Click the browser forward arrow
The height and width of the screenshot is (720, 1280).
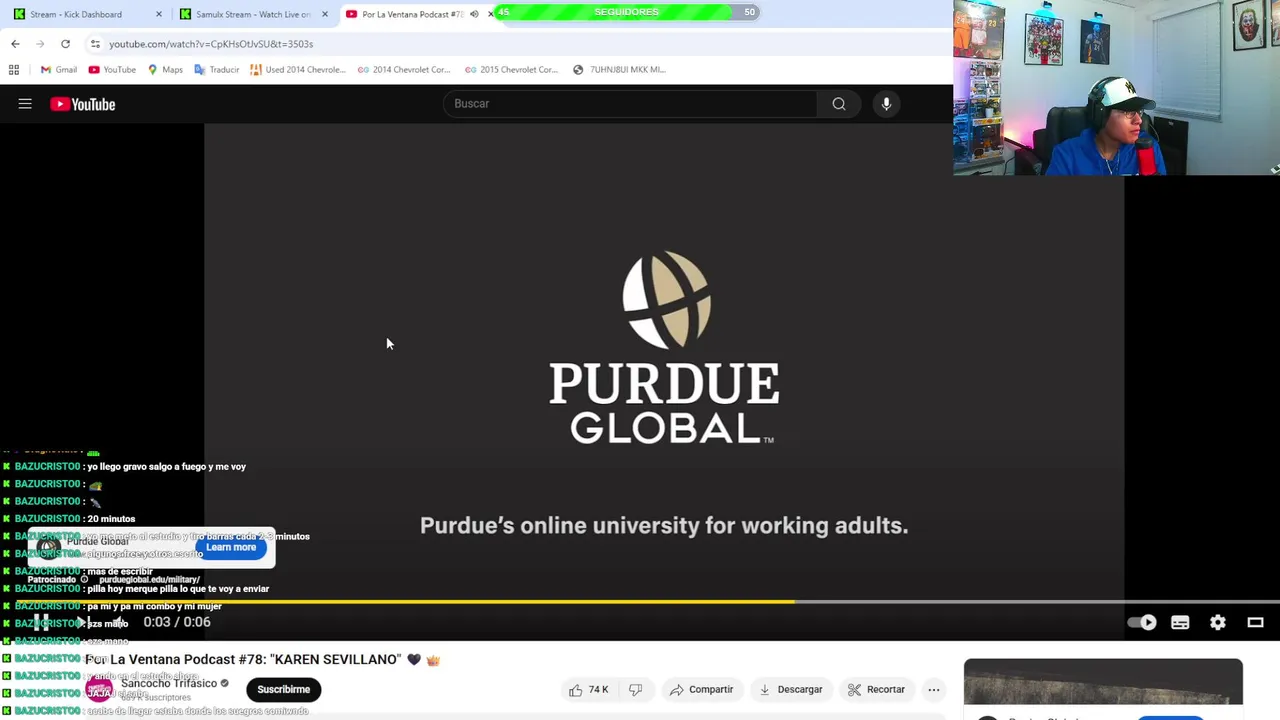pos(40,44)
